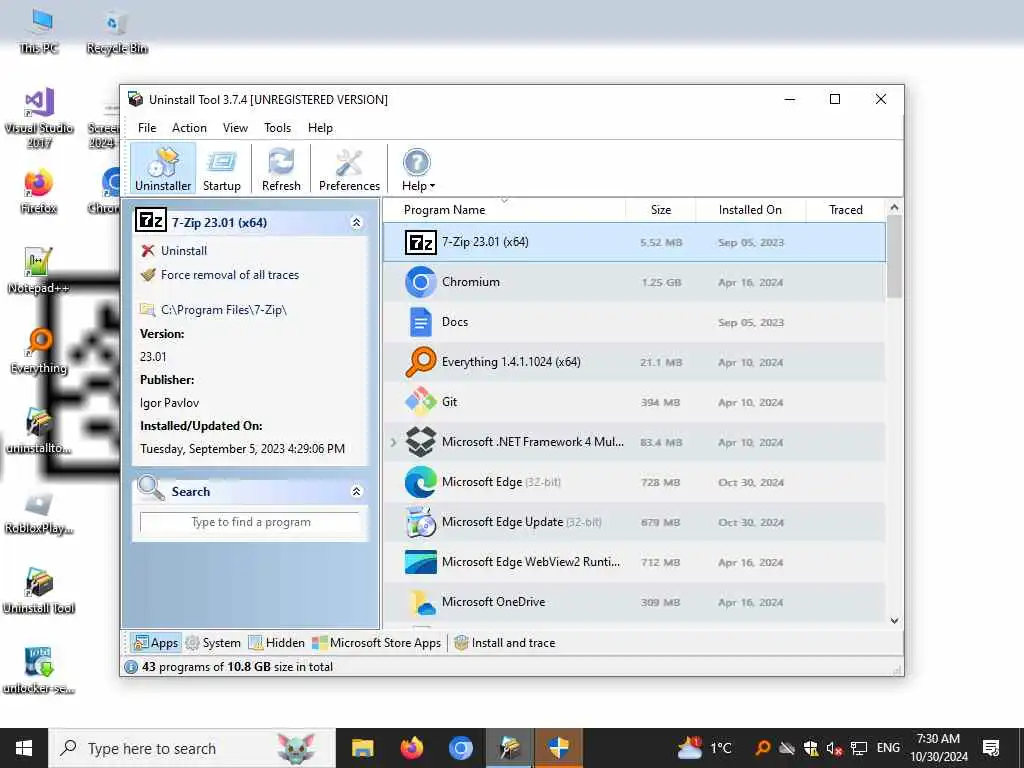
Task: Open the Recycle Bin desktop icon
Action: [116, 31]
